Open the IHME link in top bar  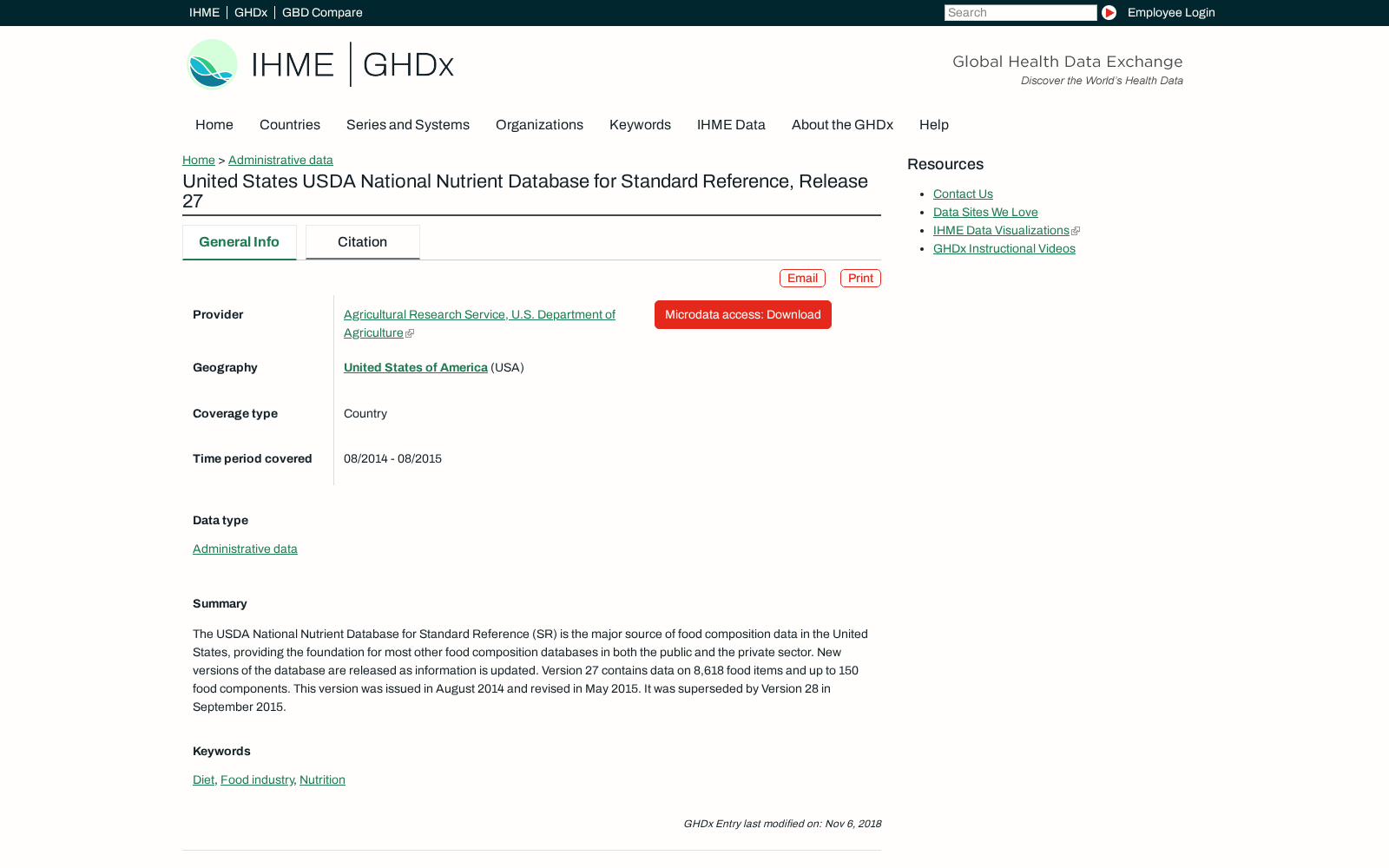point(204,12)
